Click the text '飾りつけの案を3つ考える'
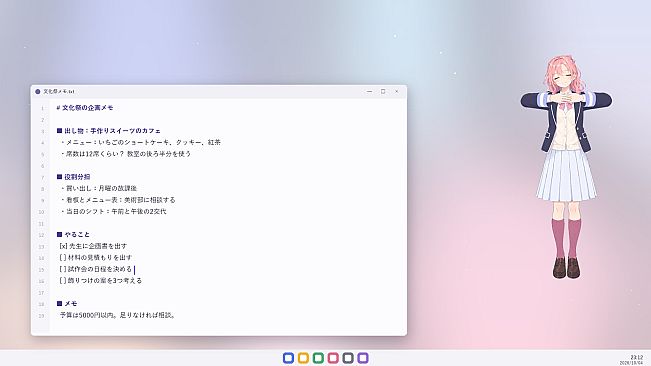The image size is (651, 366). (x=105, y=281)
